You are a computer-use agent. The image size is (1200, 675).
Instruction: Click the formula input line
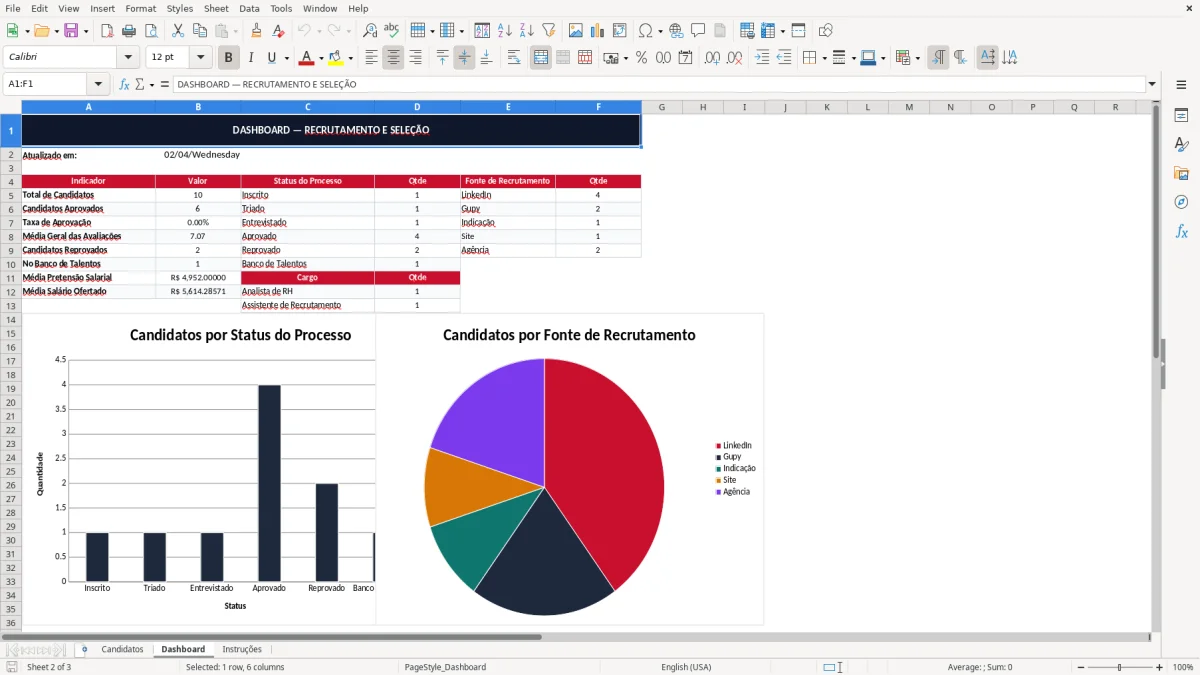tap(658, 85)
